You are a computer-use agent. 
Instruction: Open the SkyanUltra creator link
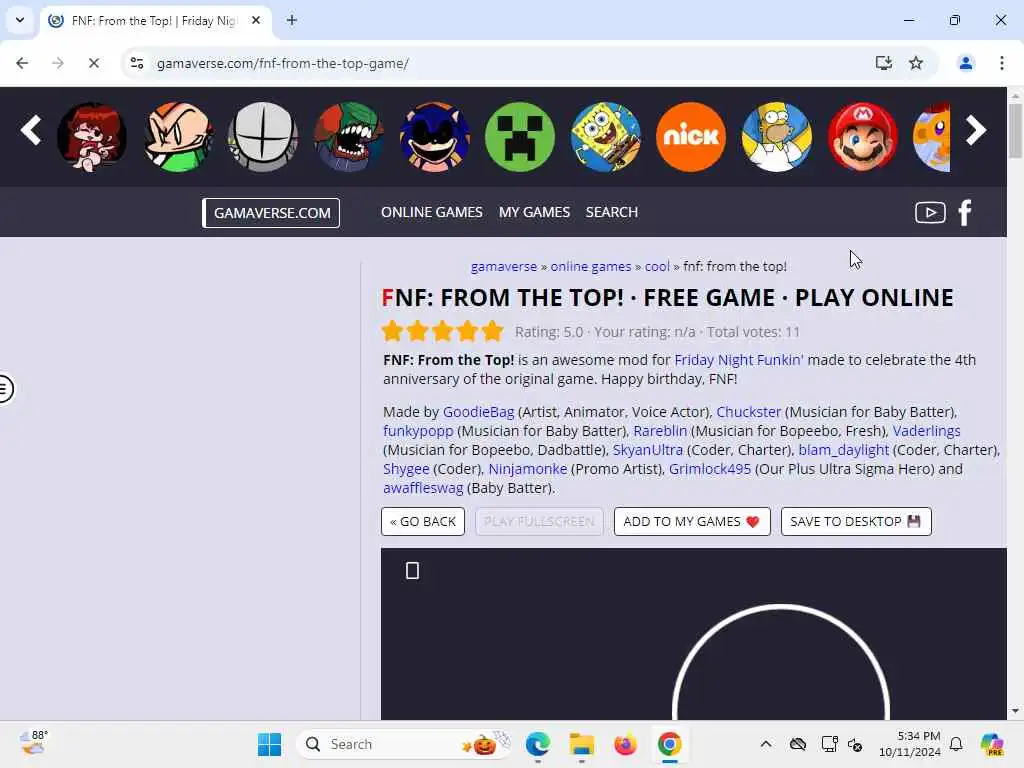(x=648, y=450)
